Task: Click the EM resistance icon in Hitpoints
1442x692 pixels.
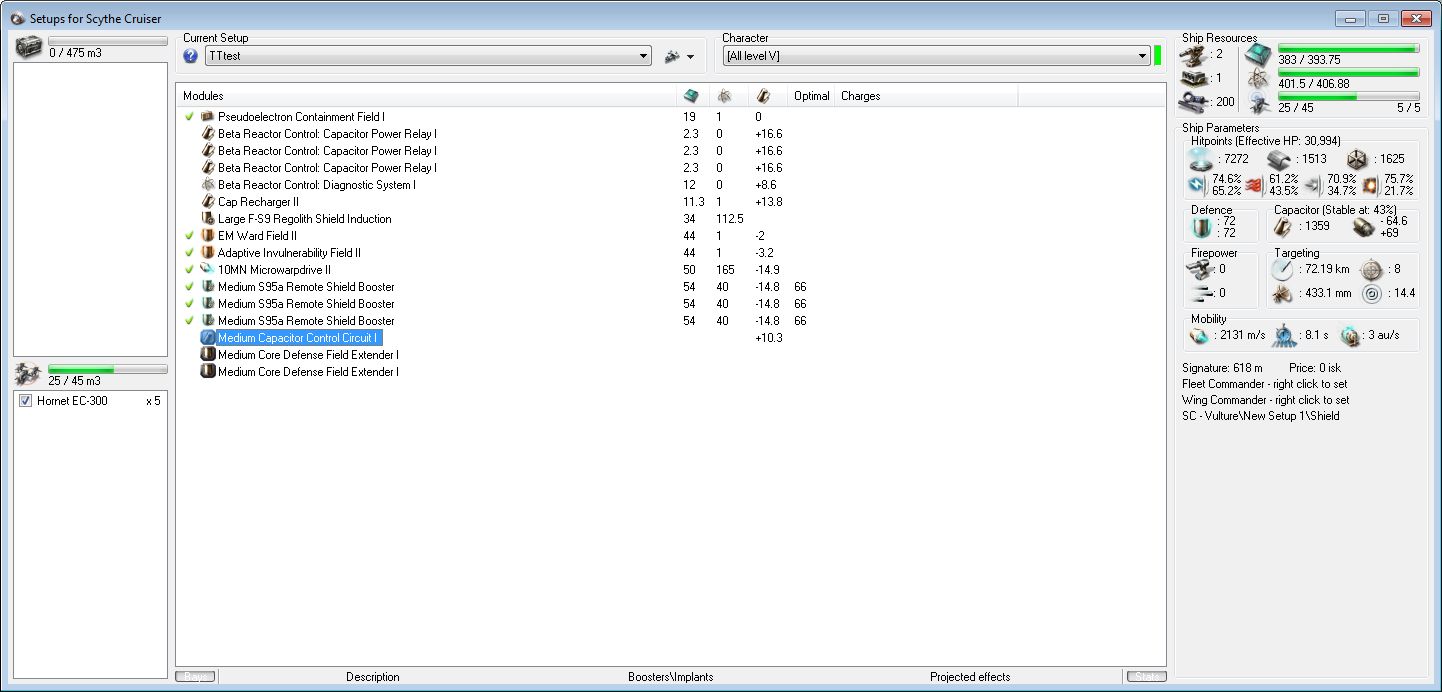Action: (1198, 185)
